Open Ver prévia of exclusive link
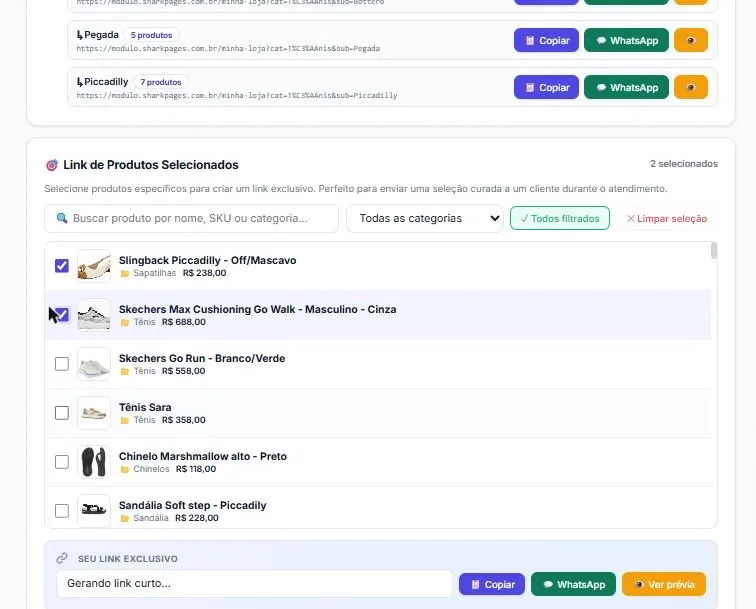 coord(664,584)
